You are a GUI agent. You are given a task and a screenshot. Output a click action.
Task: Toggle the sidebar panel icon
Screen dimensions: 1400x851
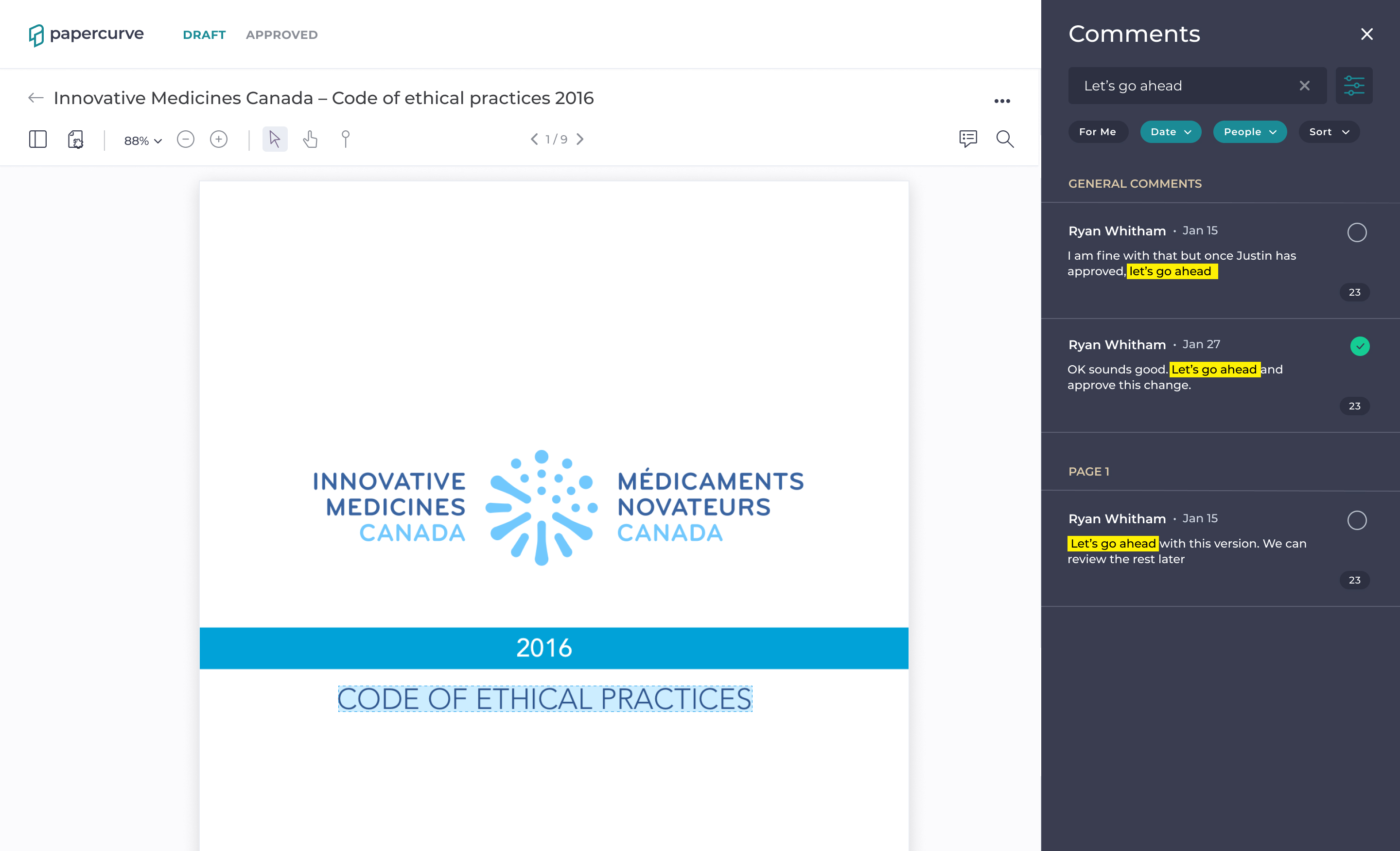click(x=38, y=139)
